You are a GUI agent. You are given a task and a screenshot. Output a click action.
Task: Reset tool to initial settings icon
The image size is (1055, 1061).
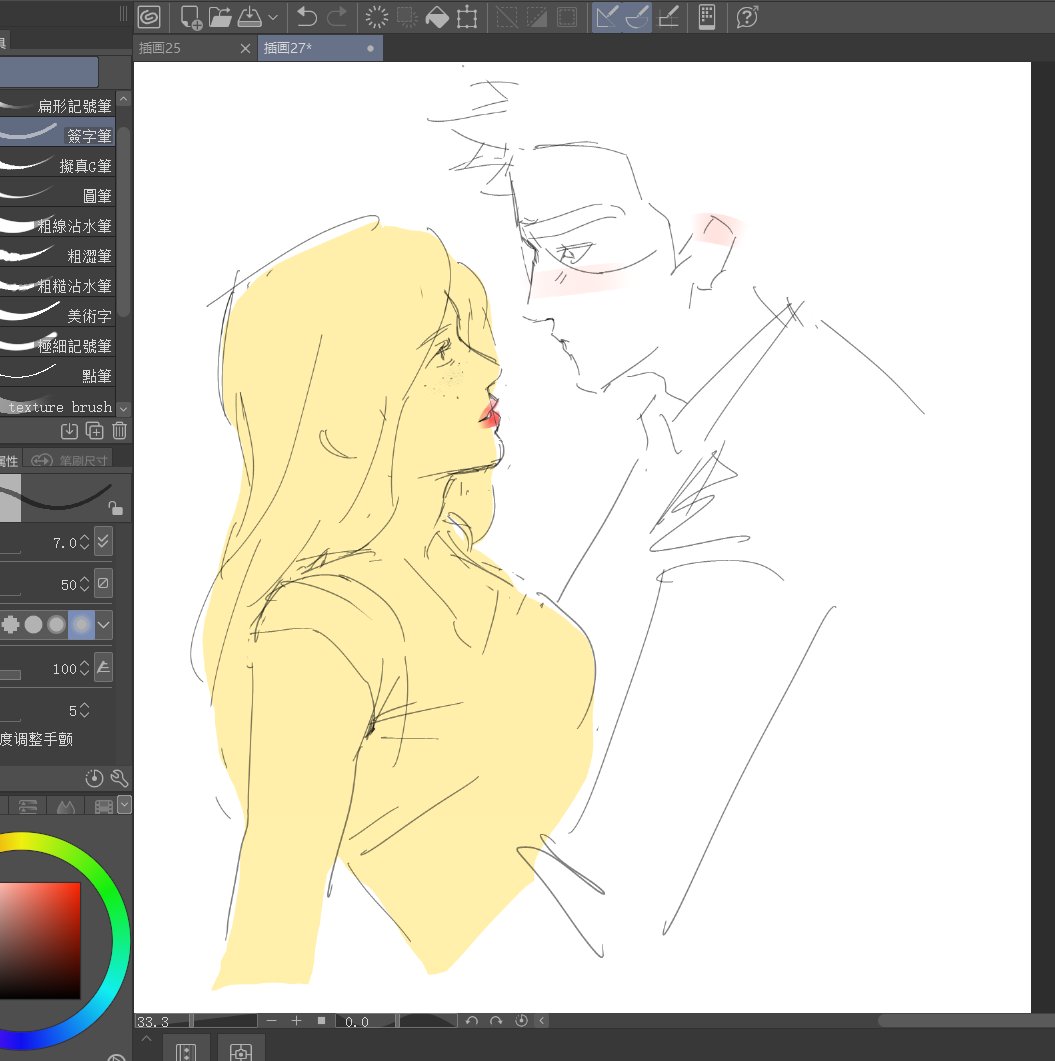[94, 778]
